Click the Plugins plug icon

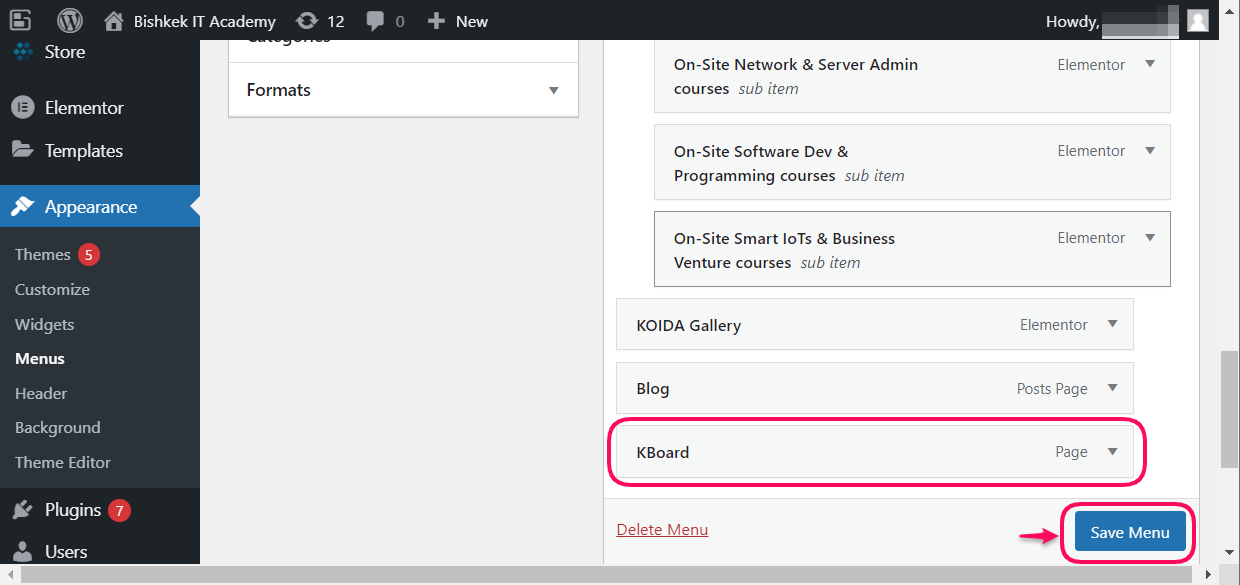(x=22, y=510)
